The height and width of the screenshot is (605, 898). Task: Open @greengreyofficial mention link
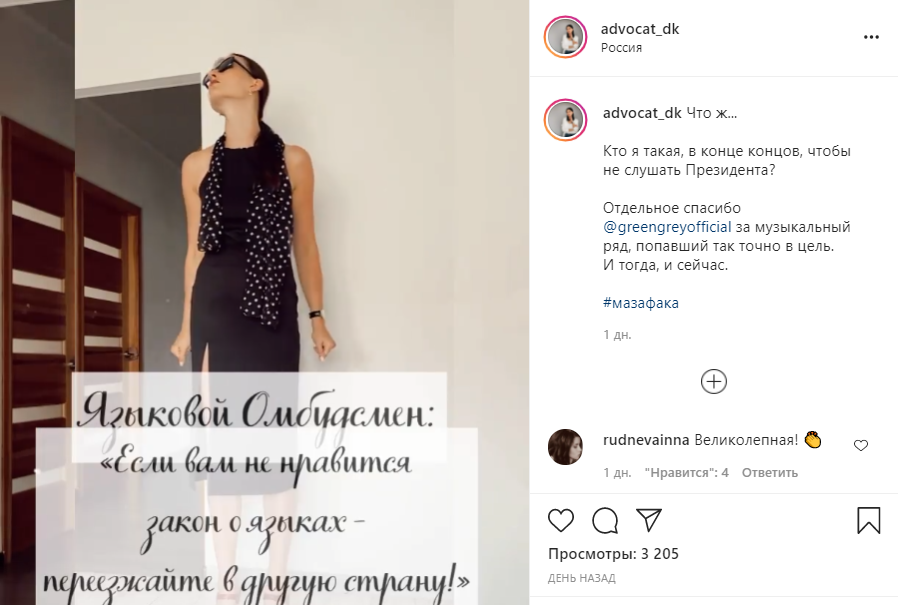[x=667, y=227]
